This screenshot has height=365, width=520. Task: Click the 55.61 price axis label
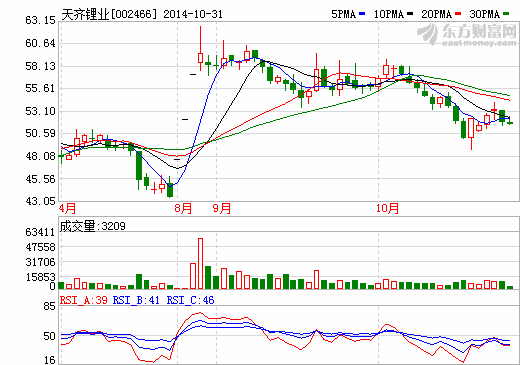[40, 88]
